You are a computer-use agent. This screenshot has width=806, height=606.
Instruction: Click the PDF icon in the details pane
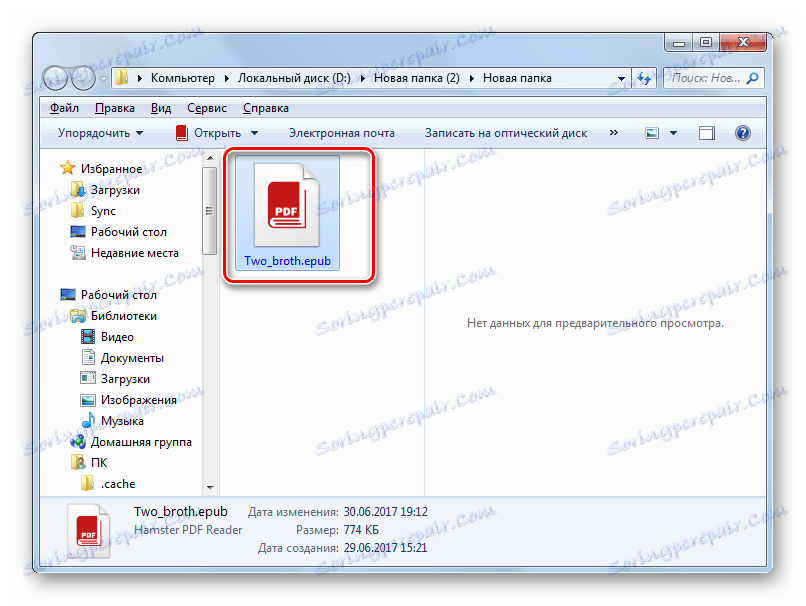88,531
